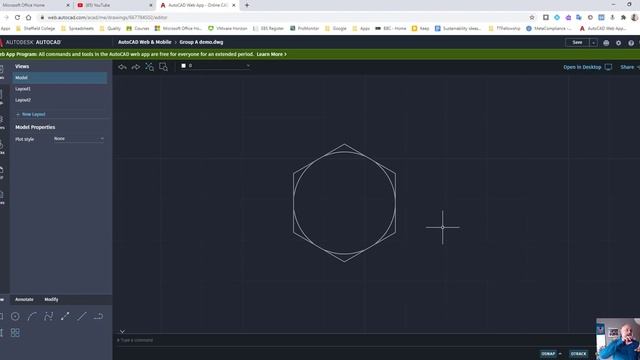Click the AutoCAD logo title
The height and width of the screenshot is (360, 640).
click(x=31, y=42)
